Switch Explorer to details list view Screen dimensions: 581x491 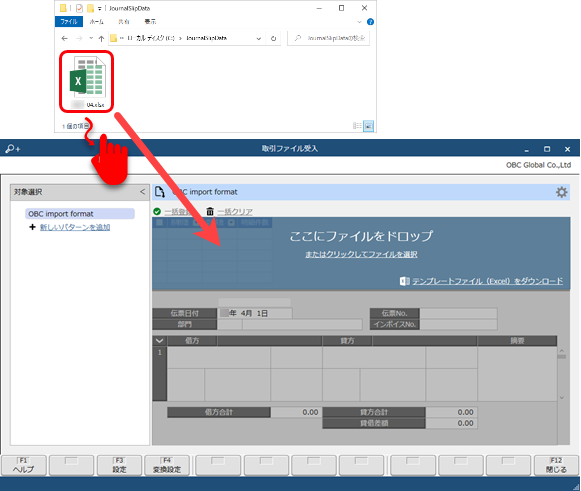(x=357, y=126)
